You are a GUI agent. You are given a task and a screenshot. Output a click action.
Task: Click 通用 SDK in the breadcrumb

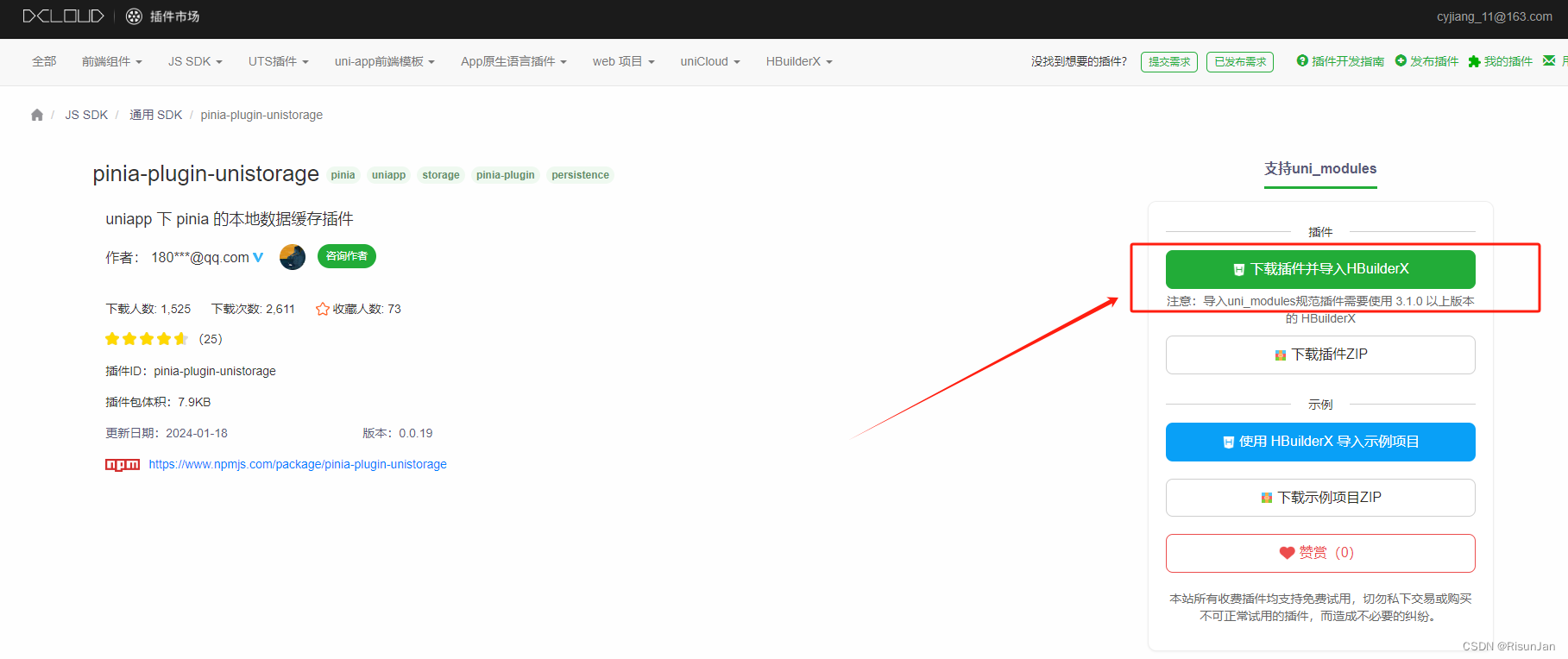pyautogui.click(x=156, y=115)
